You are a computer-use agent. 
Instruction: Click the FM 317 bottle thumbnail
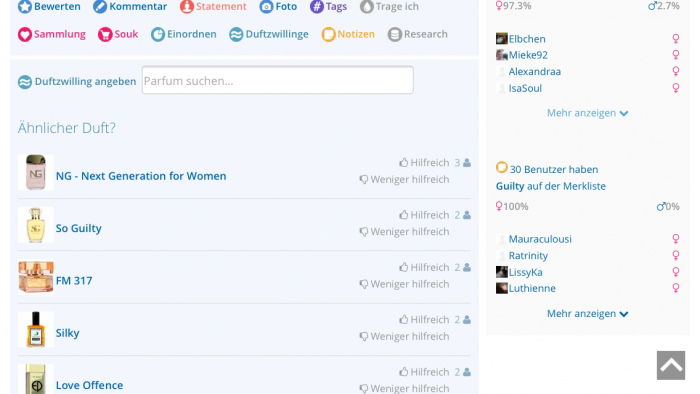(36, 277)
